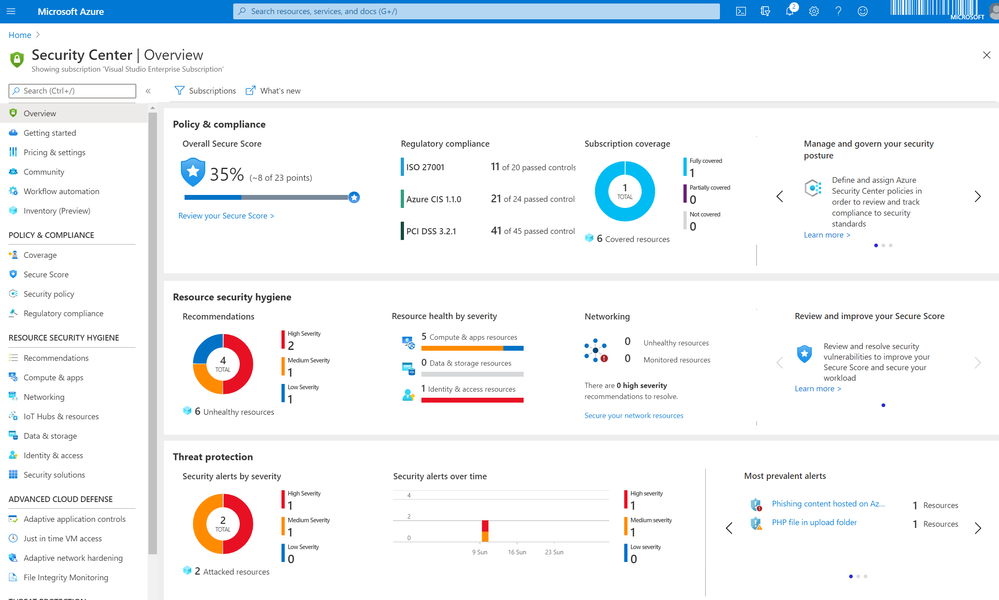
Task: Click ISO 27001 compliance row
Action: [488, 167]
